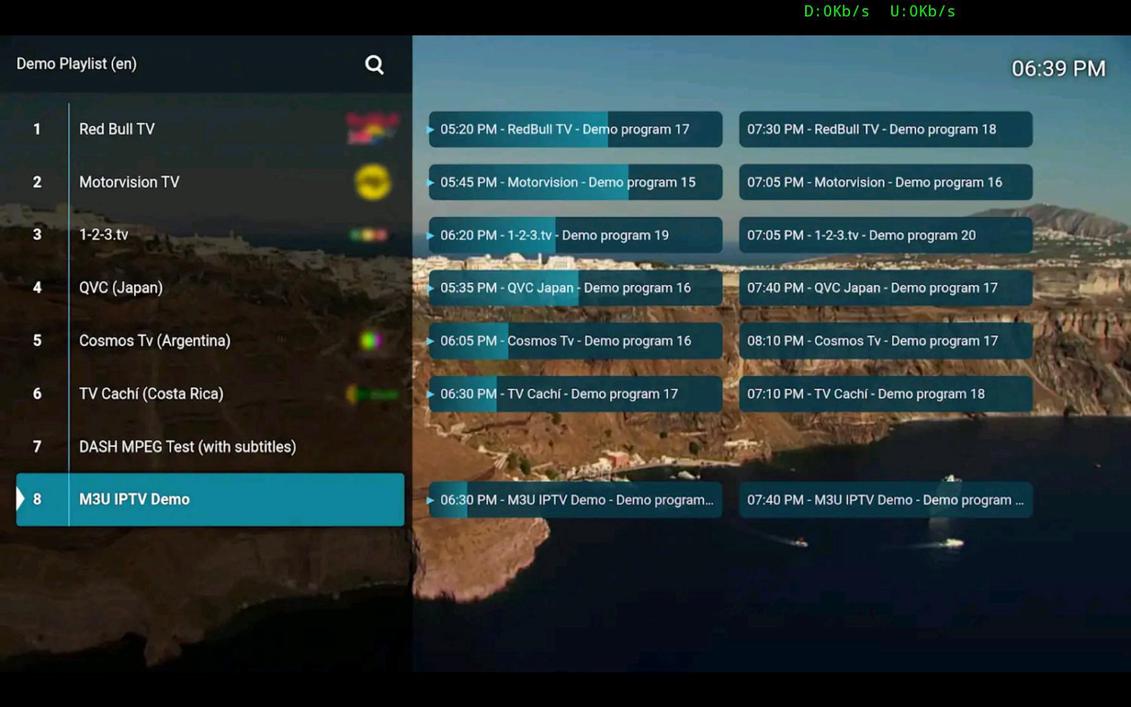
Task: Open RedBull TV Demo program 18
Action: tap(885, 129)
